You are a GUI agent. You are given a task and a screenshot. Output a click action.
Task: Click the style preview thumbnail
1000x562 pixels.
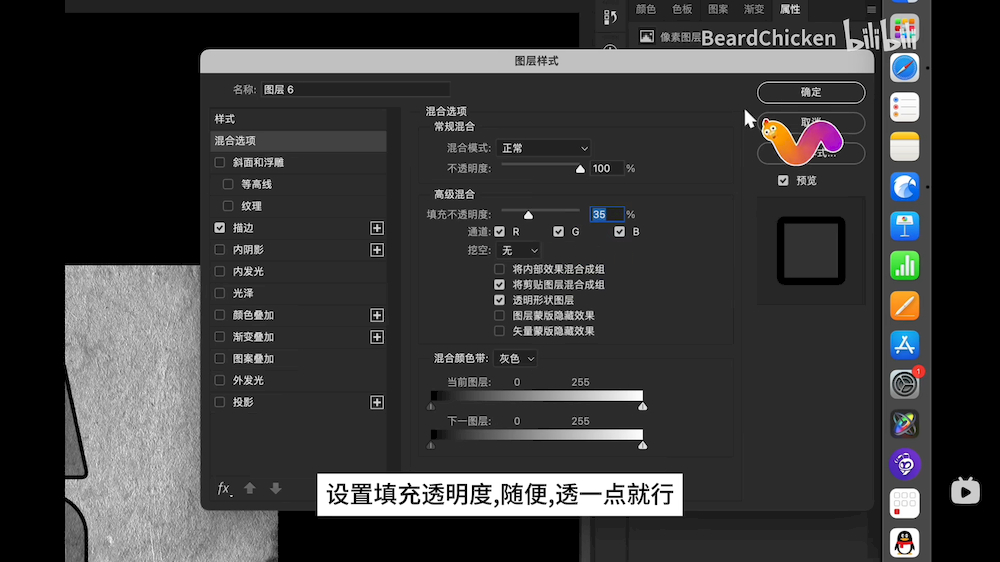[811, 251]
